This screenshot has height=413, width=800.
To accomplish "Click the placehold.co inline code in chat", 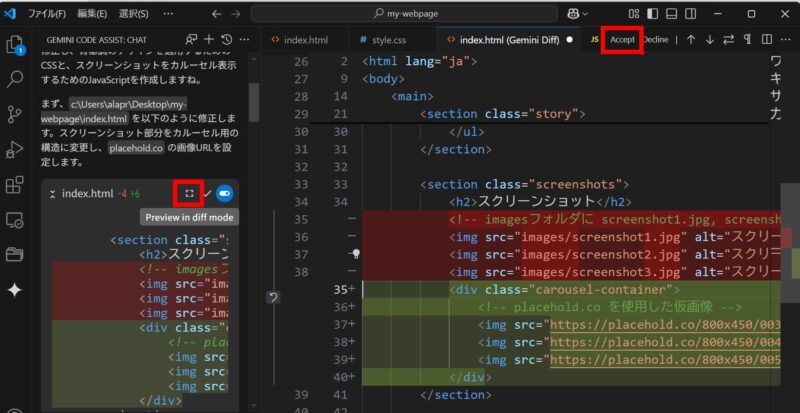I will (135, 149).
